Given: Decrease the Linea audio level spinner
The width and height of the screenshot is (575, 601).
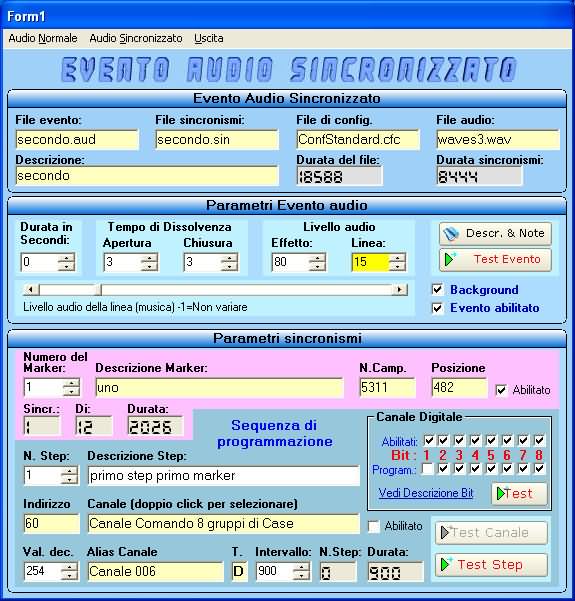Looking at the screenshot, I should (x=398, y=266).
